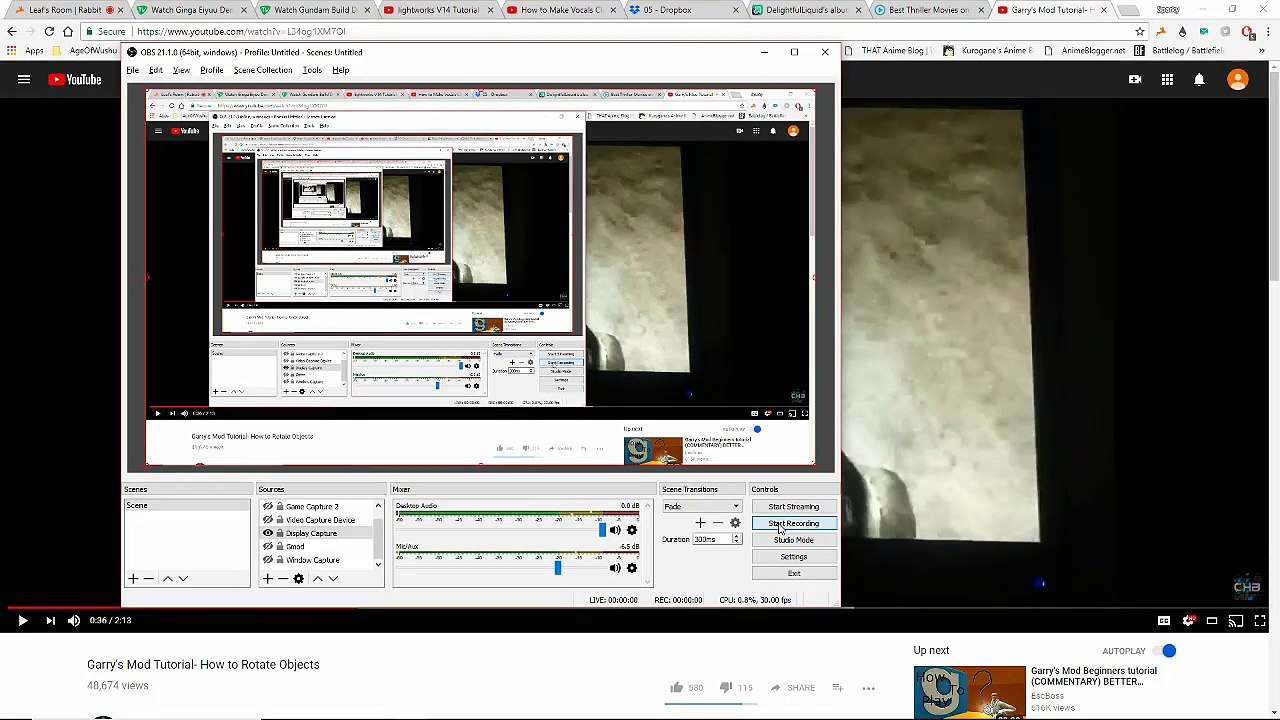Show the Gmod source
This screenshot has height=720, width=1280.
[267, 547]
